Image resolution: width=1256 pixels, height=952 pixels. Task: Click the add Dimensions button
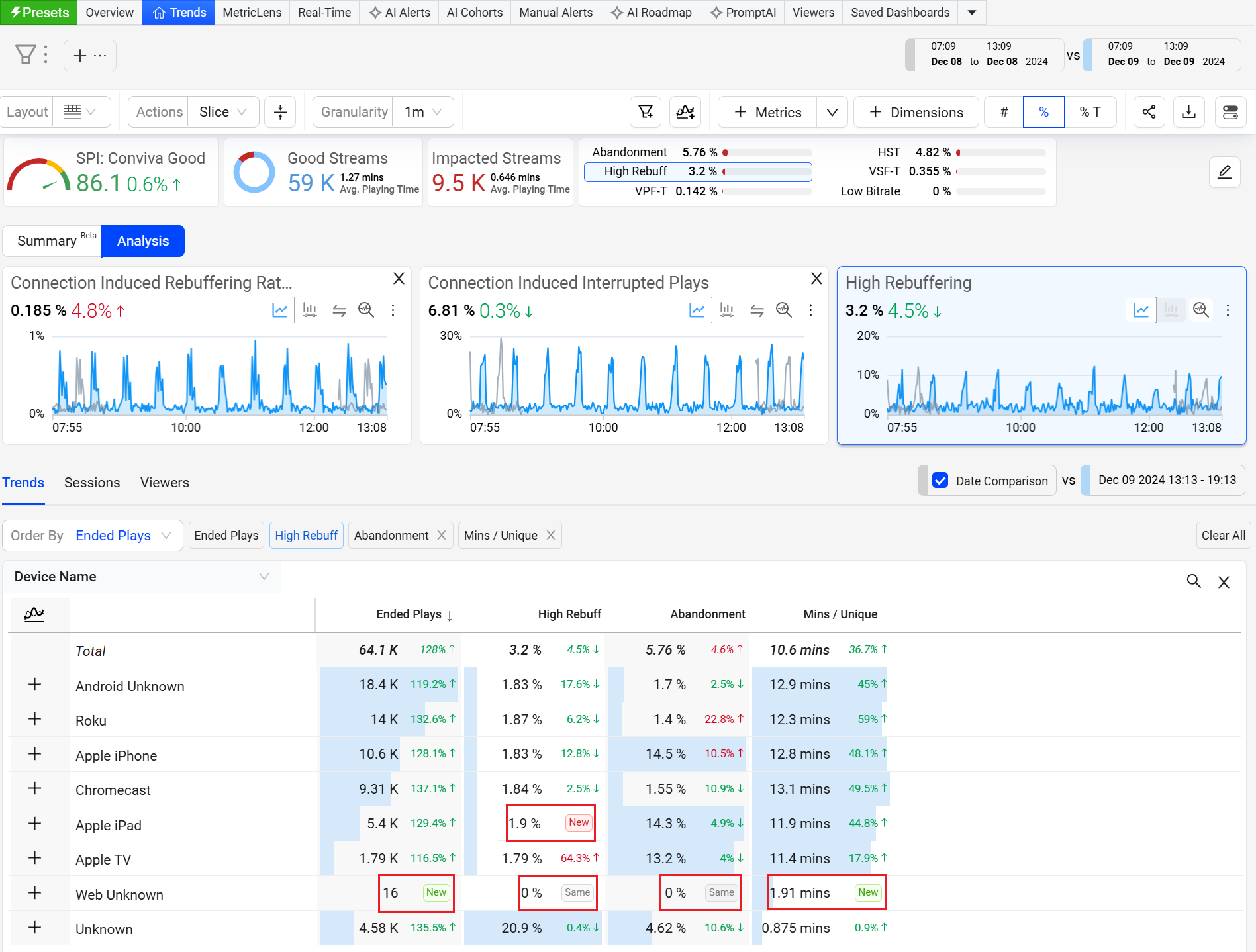(916, 112)
